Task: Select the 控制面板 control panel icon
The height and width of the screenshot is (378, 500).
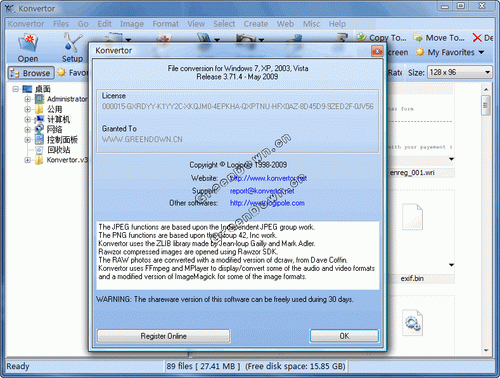Action: click(x=39, y=139)
